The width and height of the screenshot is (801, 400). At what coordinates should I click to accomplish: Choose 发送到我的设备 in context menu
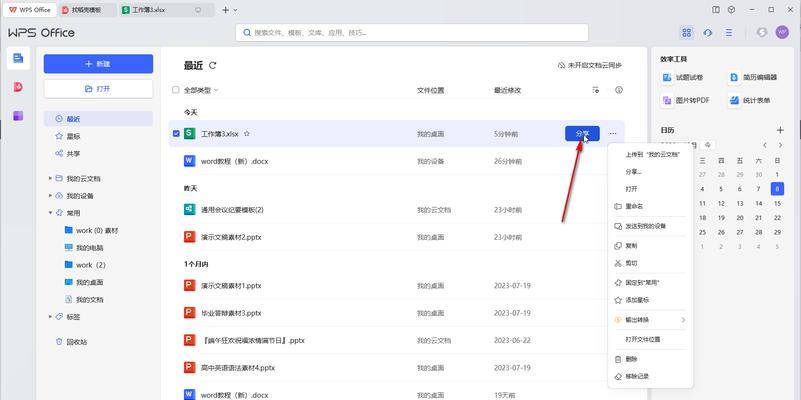[650, 226]
